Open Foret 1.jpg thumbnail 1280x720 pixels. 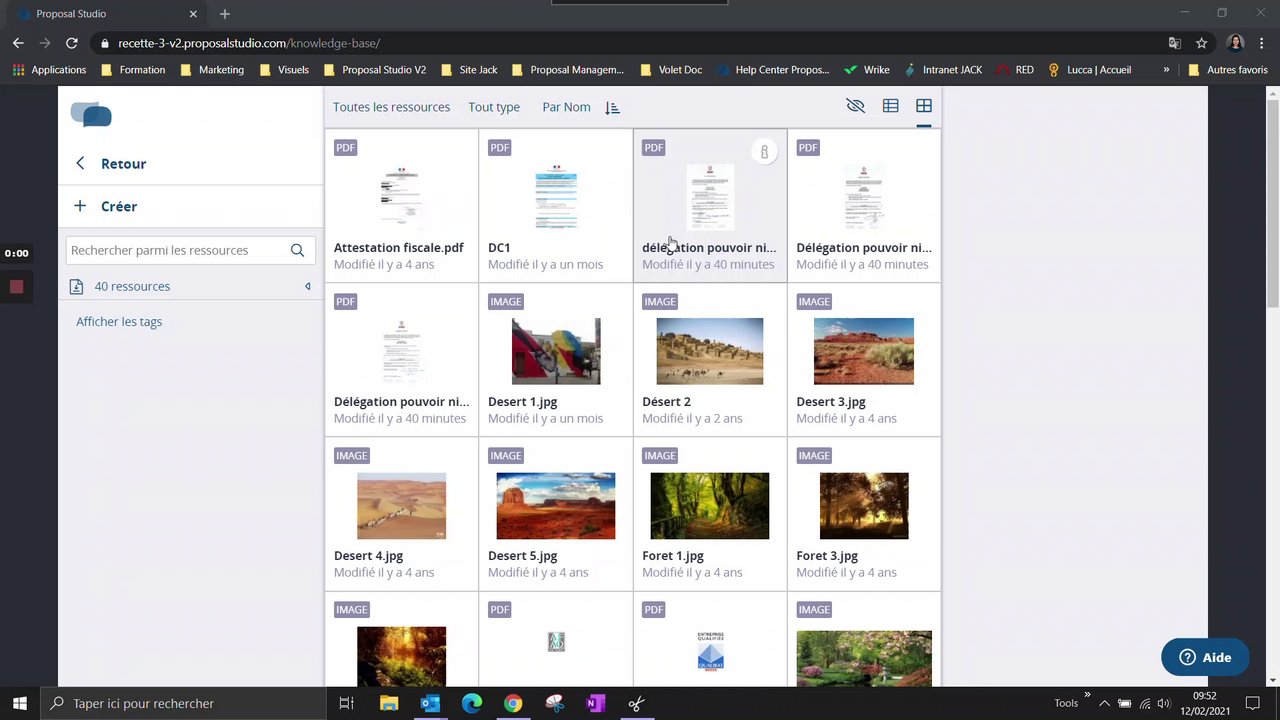point(710,505)
